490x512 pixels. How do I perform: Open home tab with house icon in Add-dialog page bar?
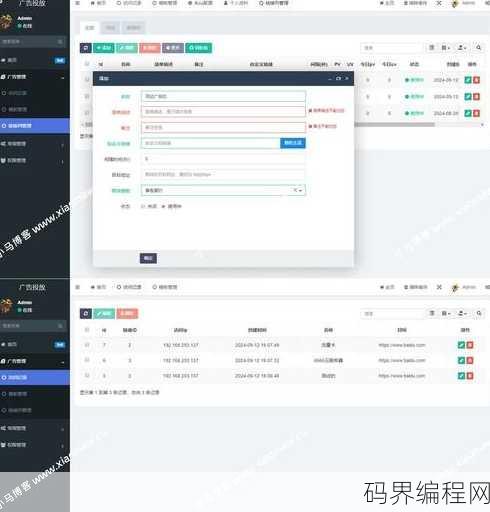[98, 3]
